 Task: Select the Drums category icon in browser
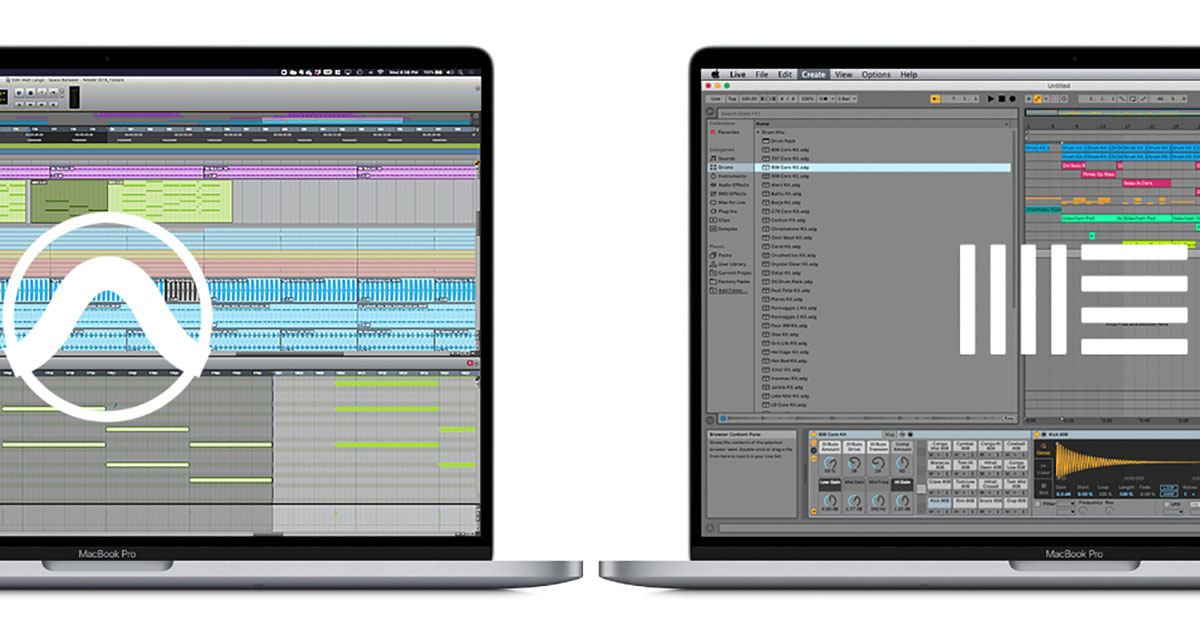pyautogui.click(x=713, y=167)
